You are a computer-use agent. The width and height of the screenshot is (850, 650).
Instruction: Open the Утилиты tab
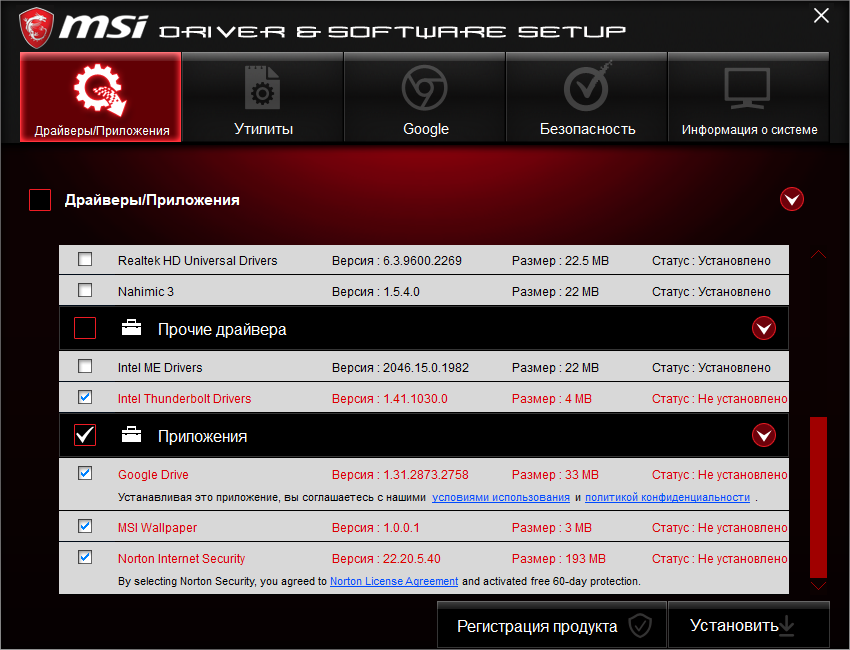point(262,97)
